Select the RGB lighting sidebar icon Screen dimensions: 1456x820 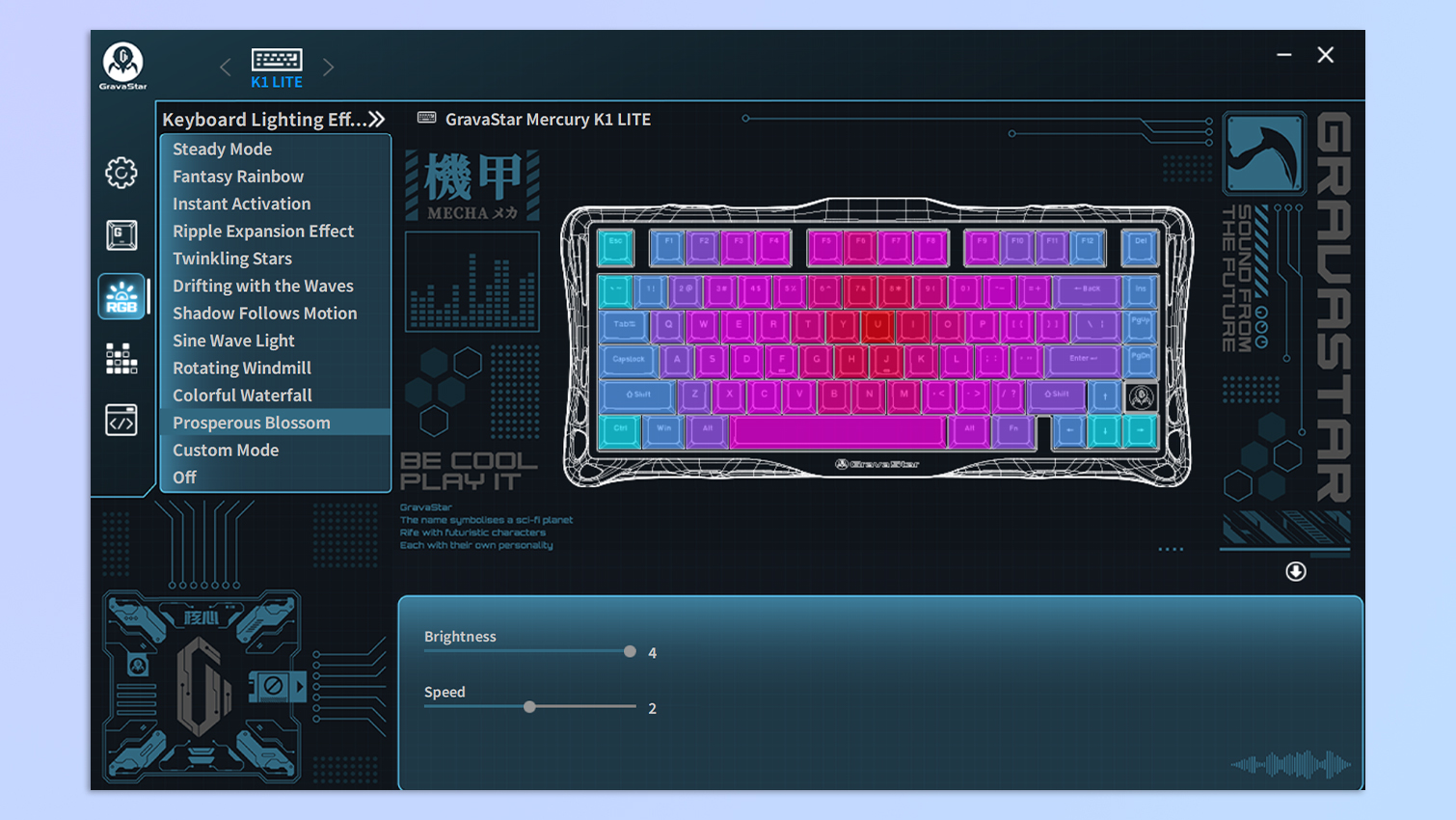coord(121,296)
